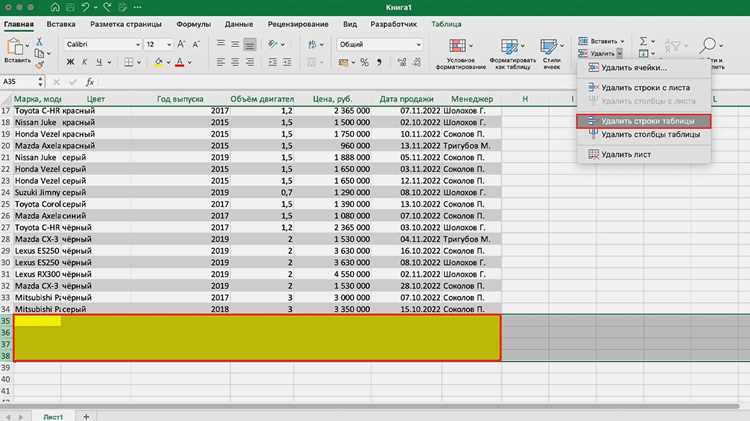Image resolution: width=750 pixels, height=421 pixels.
Task: Click the Copy icon
Action: click(40, 54)
